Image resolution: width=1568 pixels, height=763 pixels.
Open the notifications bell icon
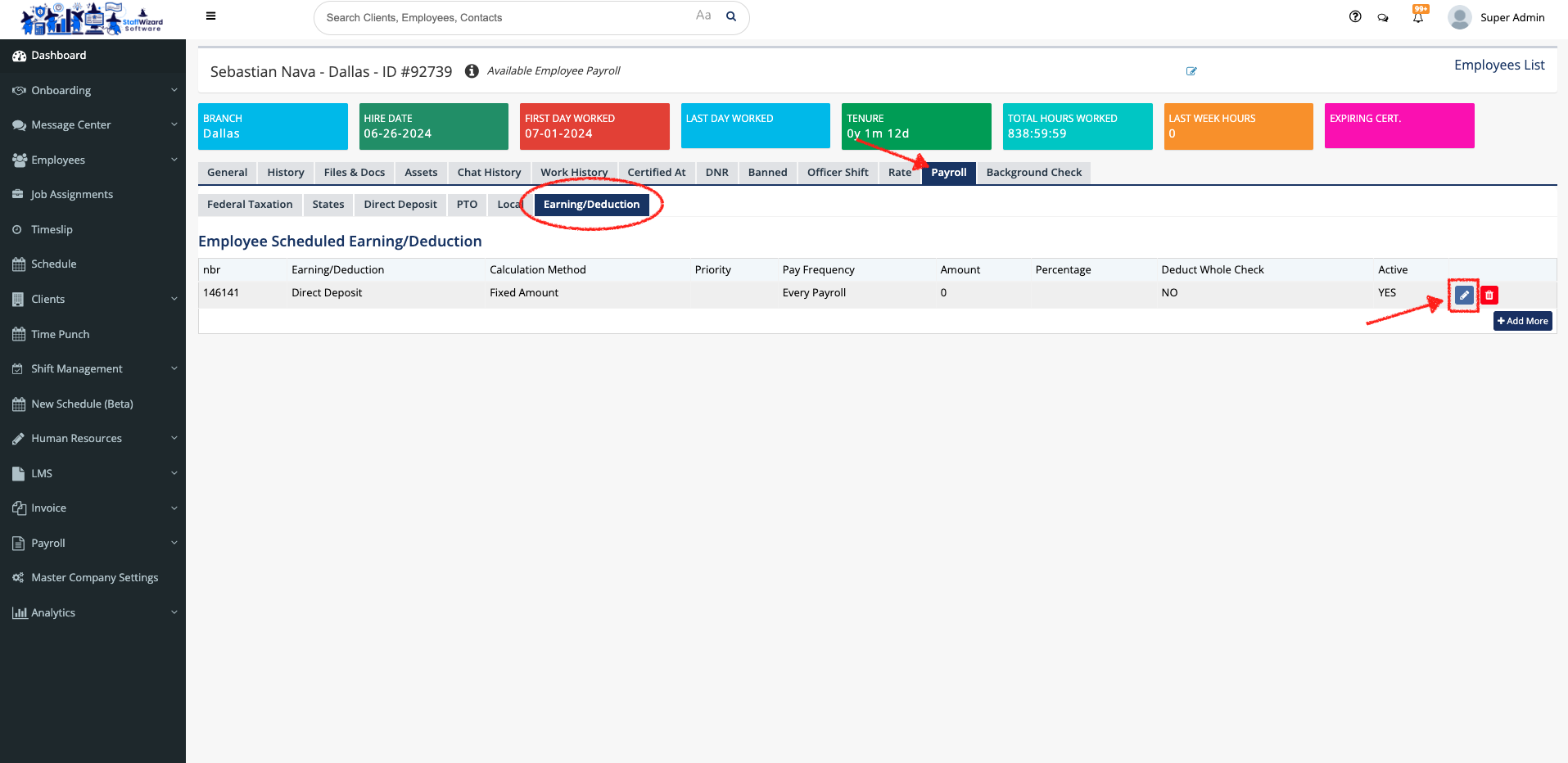coord(1417,17)
